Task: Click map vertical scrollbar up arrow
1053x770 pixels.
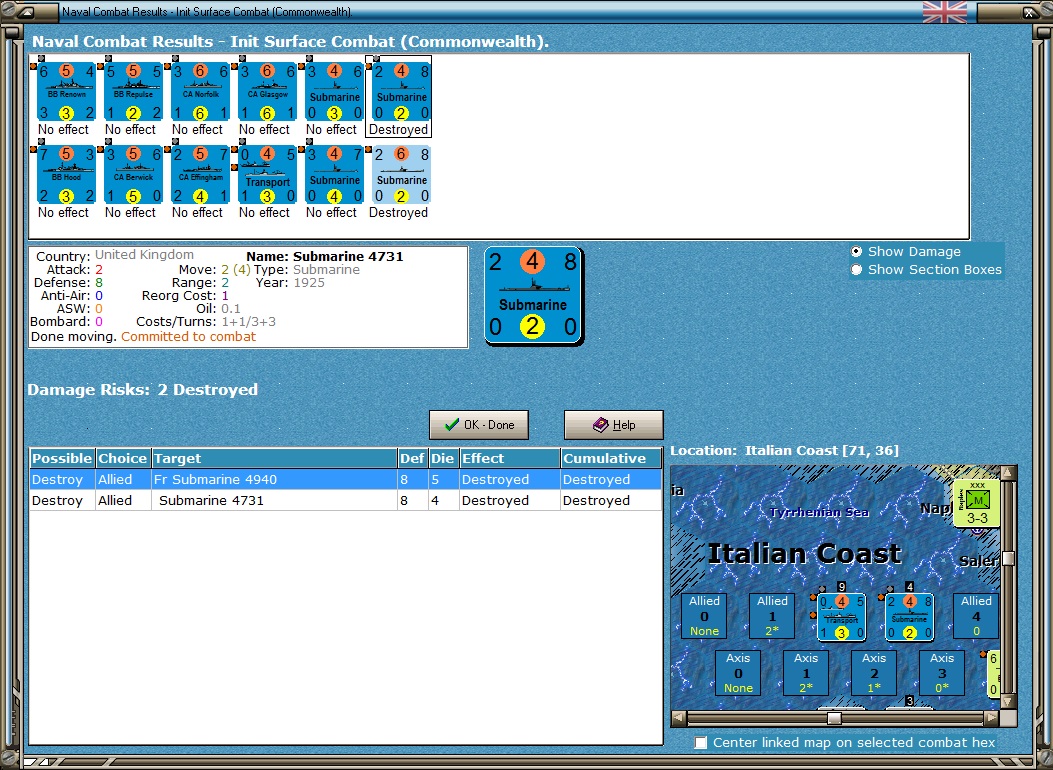Action: pos(1008,473)
